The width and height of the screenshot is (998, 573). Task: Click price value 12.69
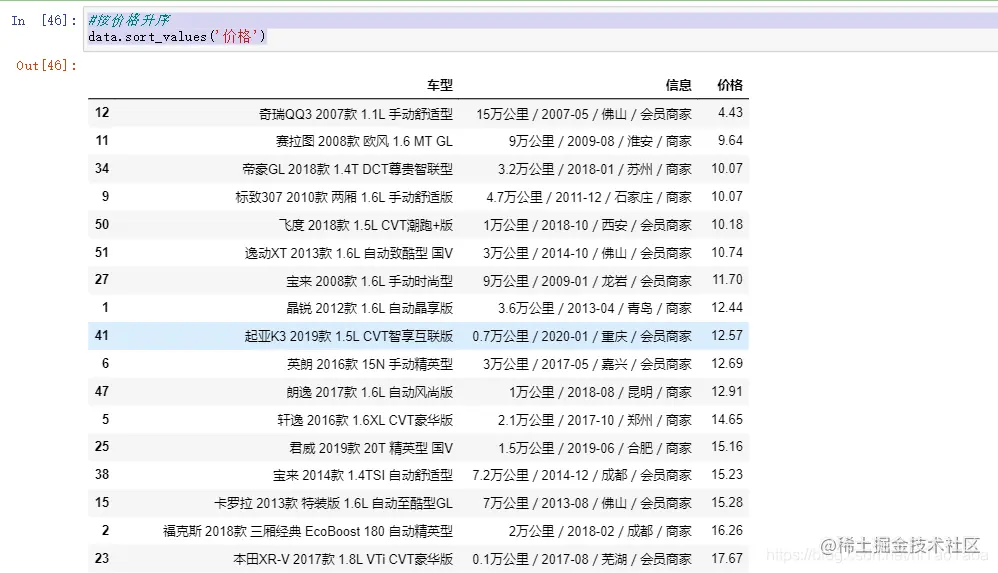727,364
